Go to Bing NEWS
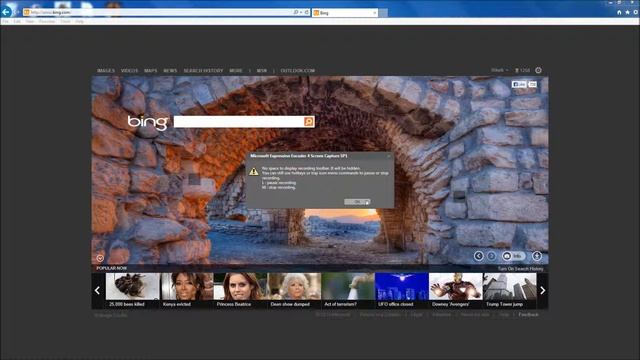 pyautogui.click(x=170, y=71)
